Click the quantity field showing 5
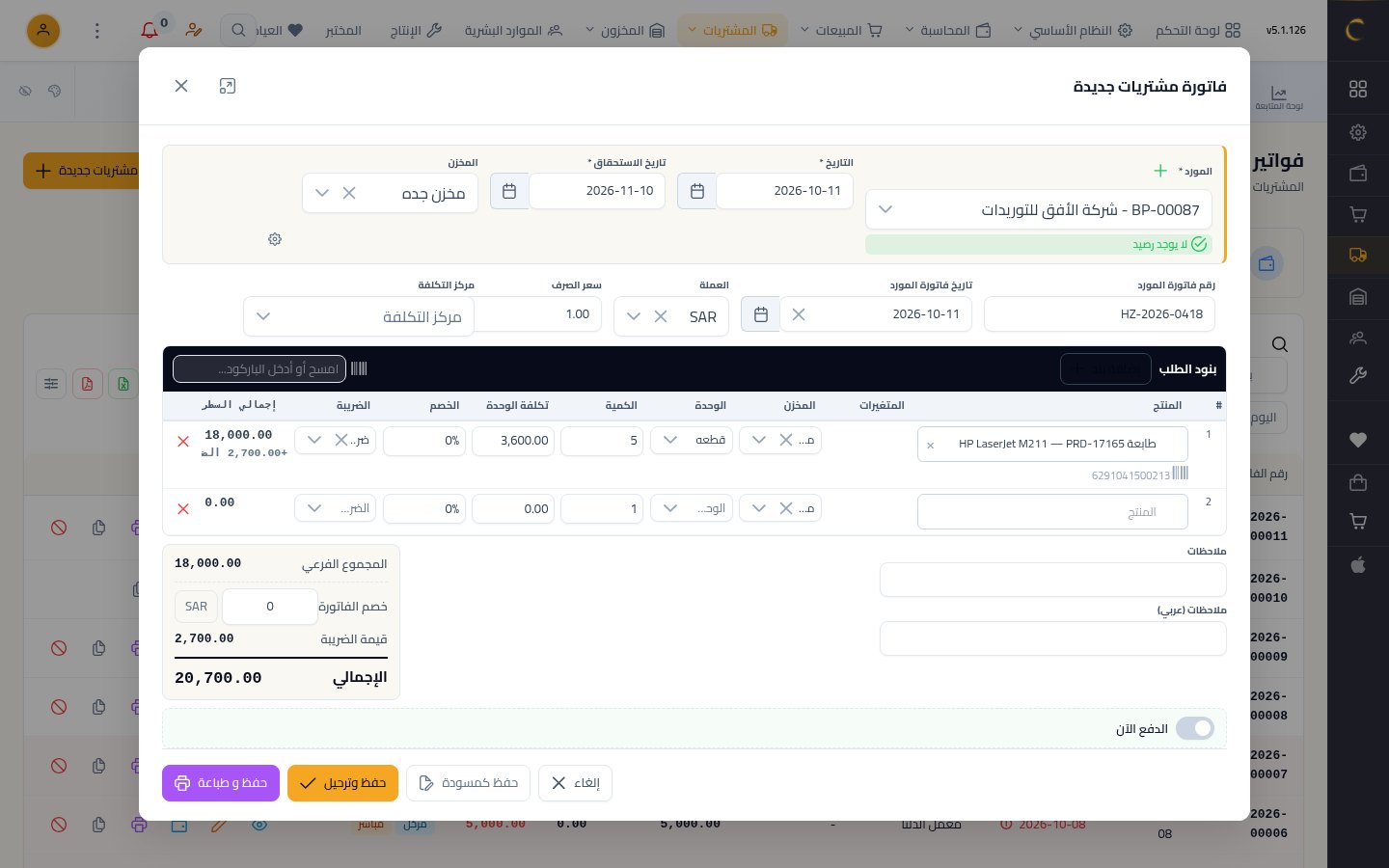The width and height of the screenshot is (1389, 868). point(602,441)
